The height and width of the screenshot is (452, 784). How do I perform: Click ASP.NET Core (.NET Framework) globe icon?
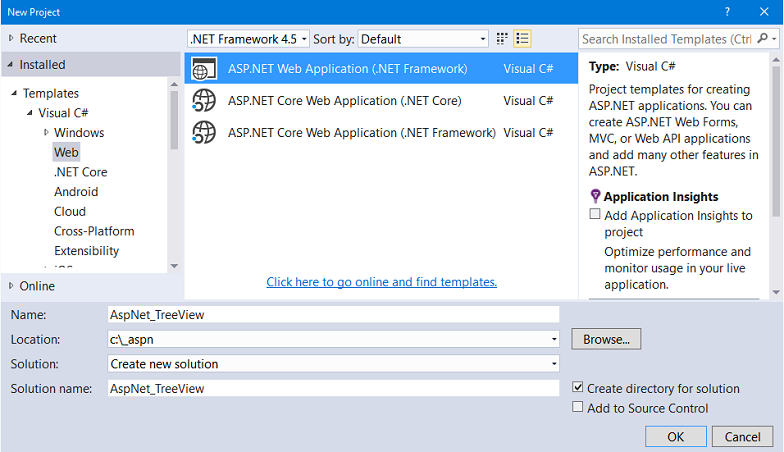204,132
